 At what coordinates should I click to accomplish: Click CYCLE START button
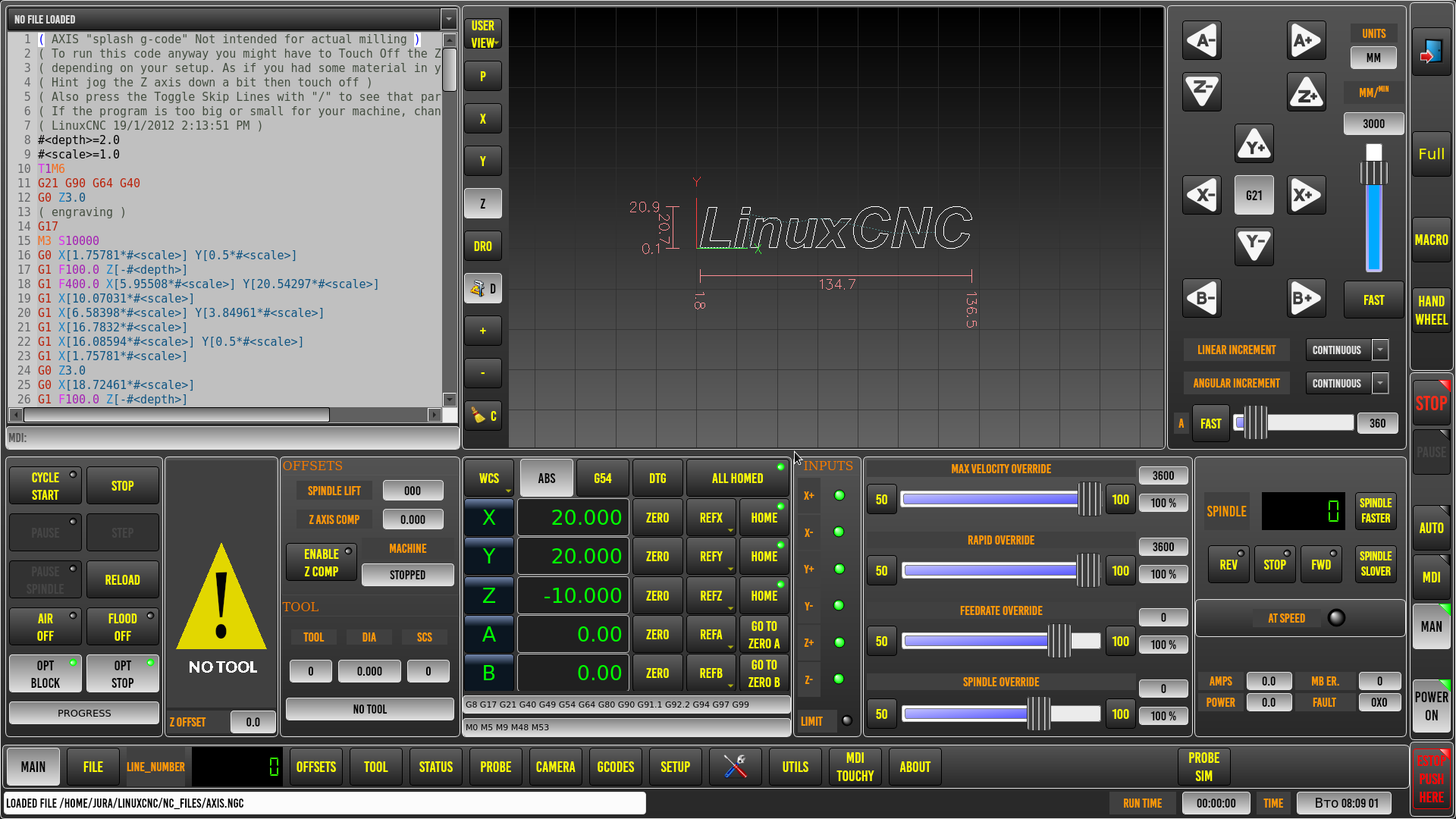(45, 486)
